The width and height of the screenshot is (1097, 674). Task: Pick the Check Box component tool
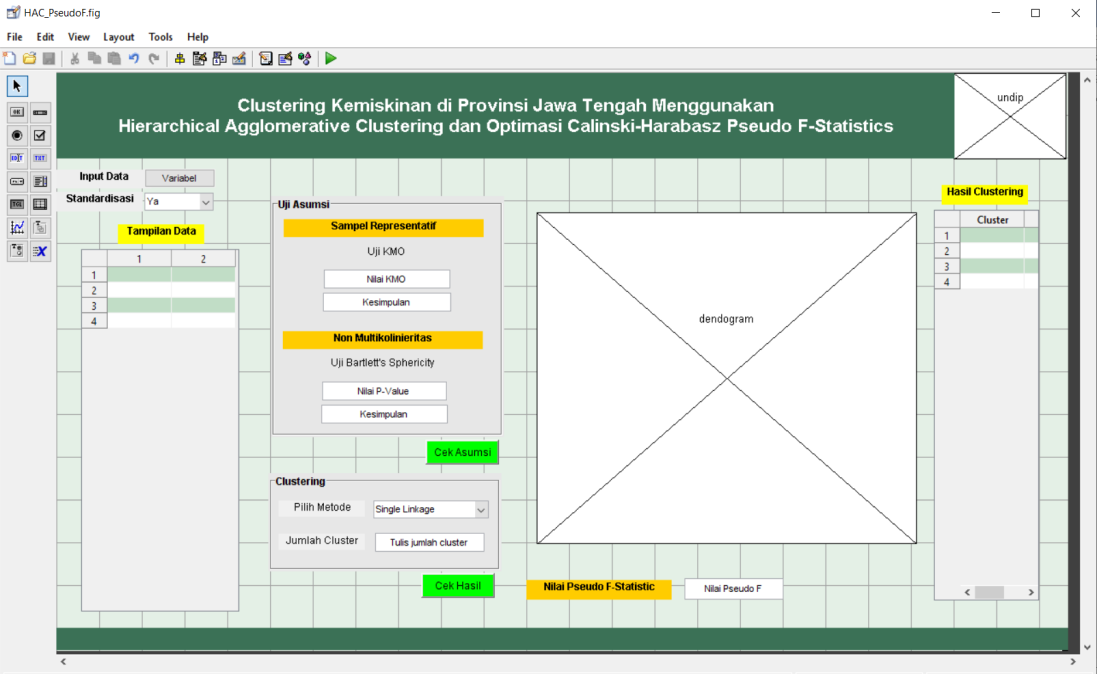(41, 135)
